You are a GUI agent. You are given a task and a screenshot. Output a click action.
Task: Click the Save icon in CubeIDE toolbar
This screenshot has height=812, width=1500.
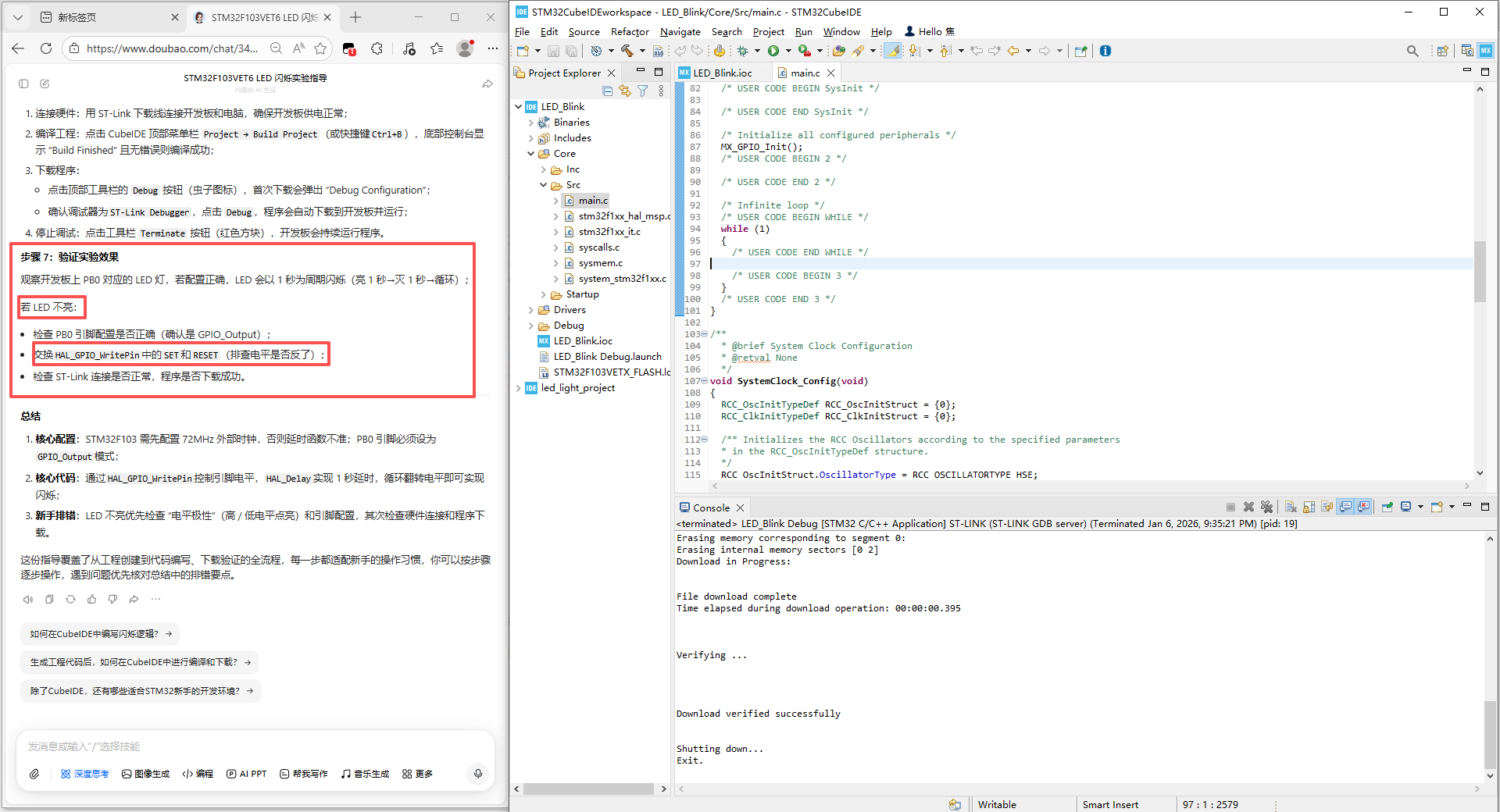[x=553, y=51]
